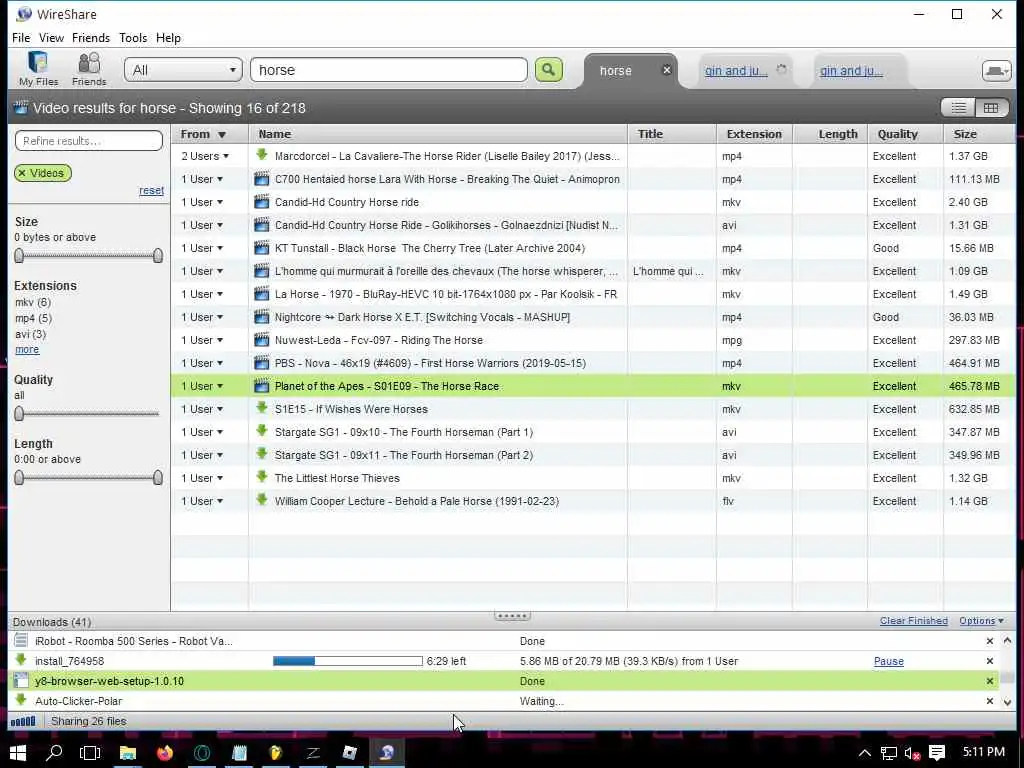Open the Friends panel
This screenshot has height=768, width=1024.
click(x=89, y=69)
